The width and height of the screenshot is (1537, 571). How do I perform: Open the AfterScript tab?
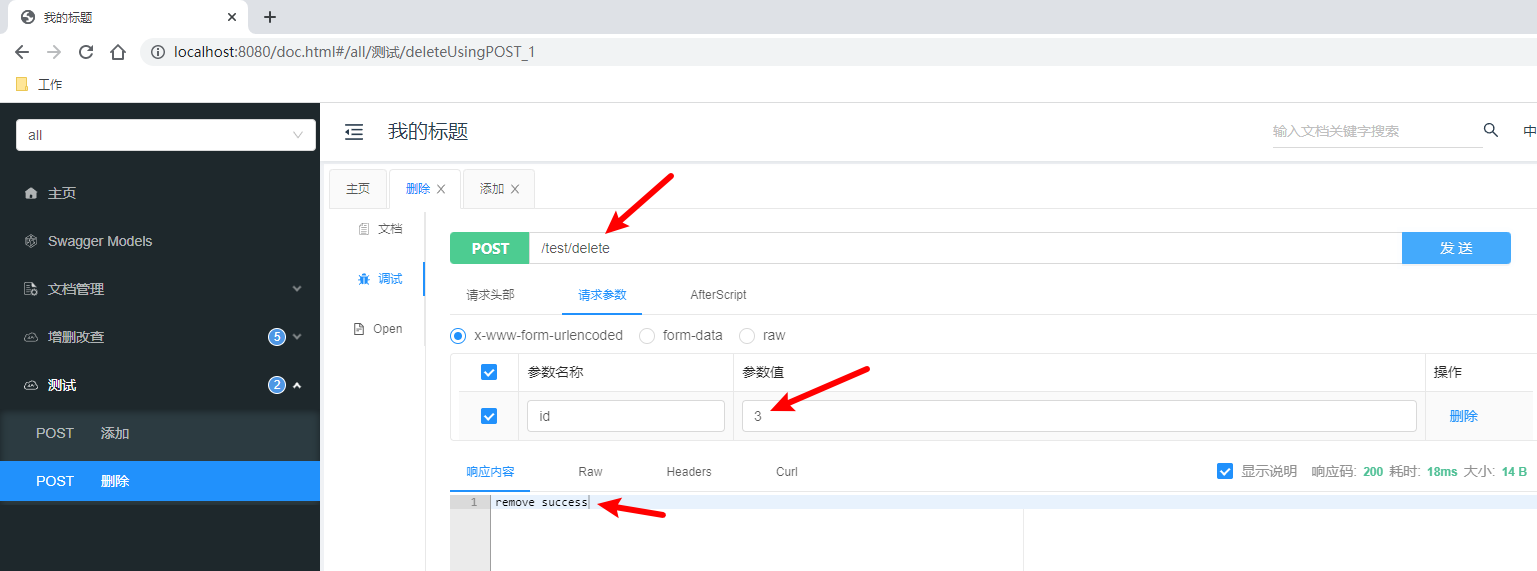pos(718,295)
